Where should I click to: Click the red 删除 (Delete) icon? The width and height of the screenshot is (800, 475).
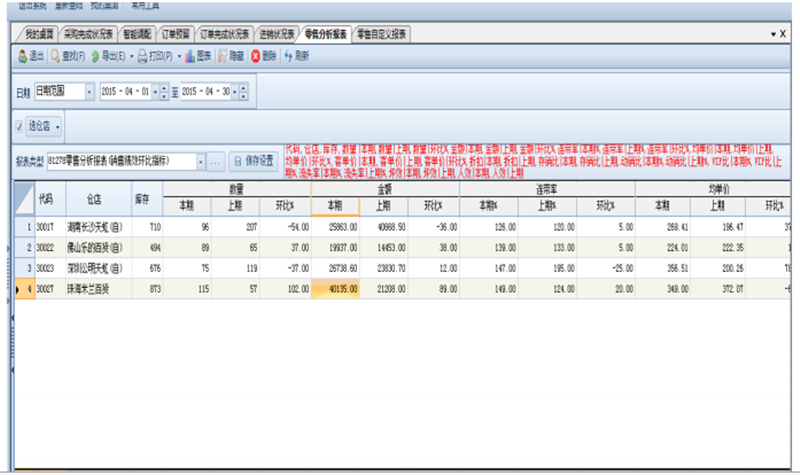256,56
